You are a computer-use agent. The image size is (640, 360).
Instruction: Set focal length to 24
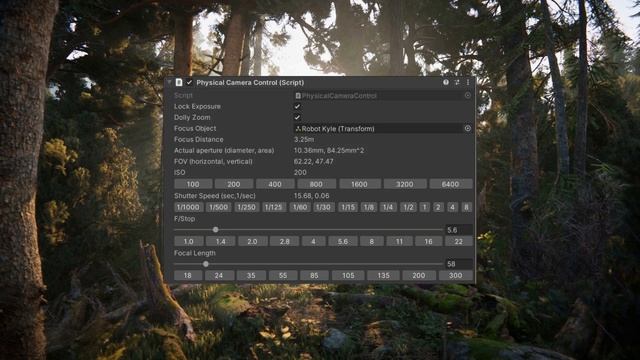[x=219, y=276]
